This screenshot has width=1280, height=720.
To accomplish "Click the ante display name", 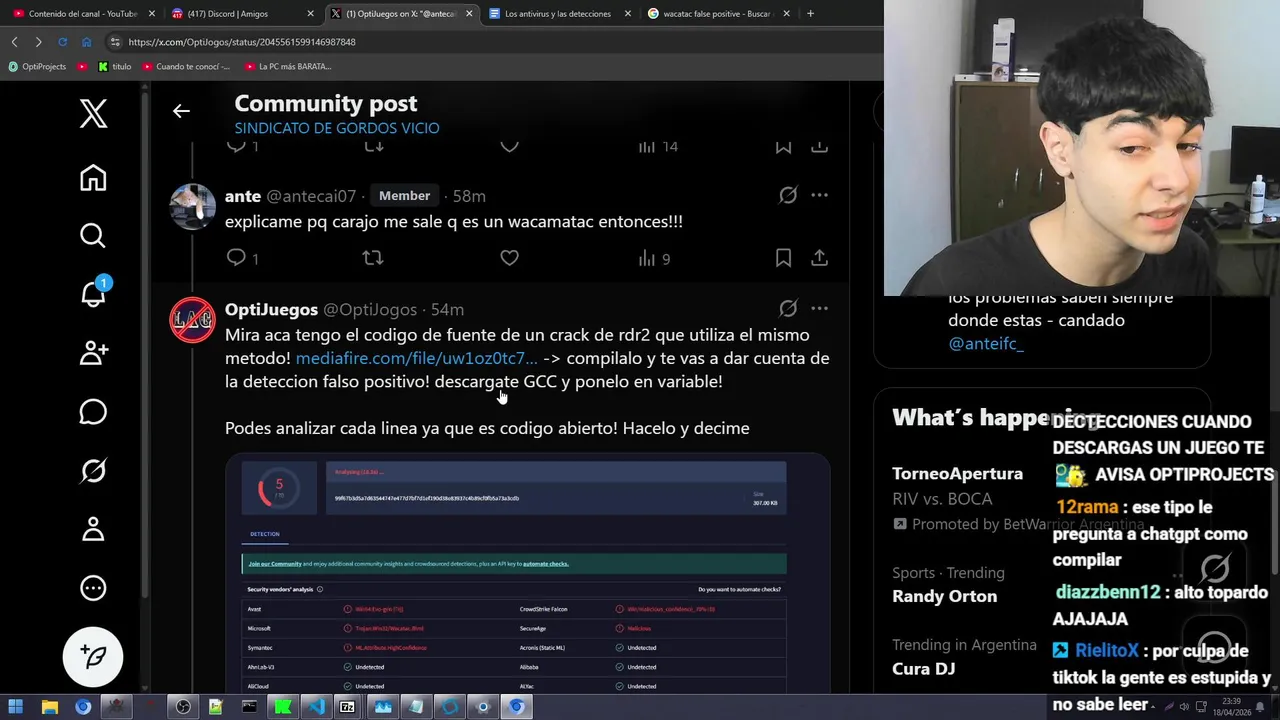I will [243, 196].
